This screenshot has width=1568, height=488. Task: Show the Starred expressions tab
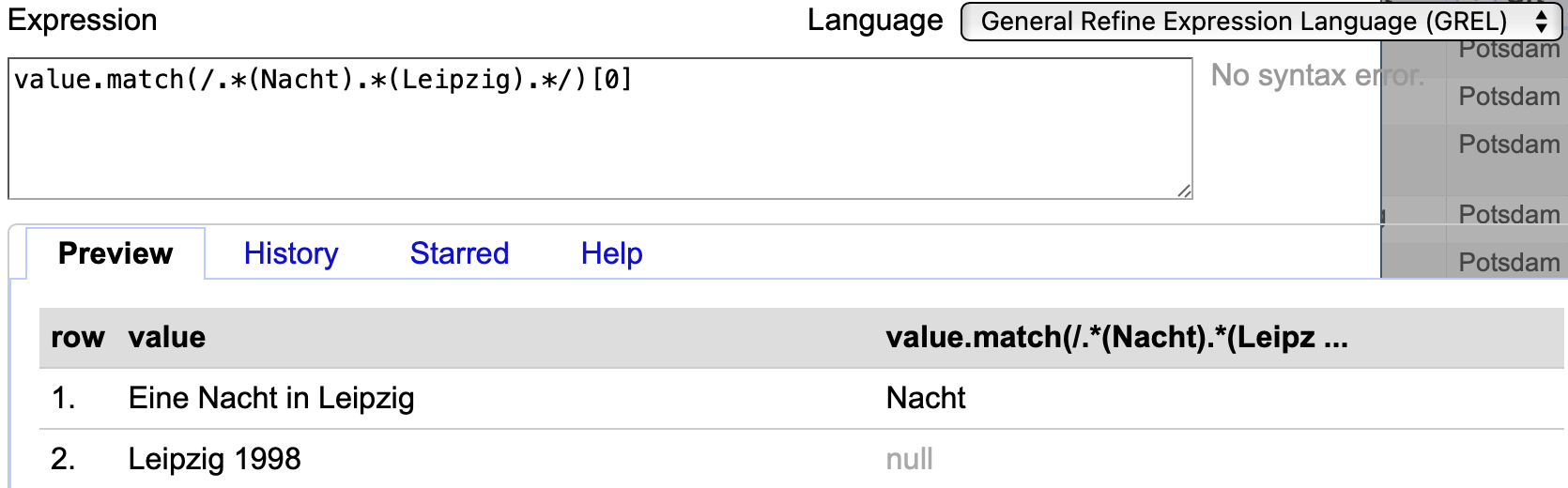459,253
